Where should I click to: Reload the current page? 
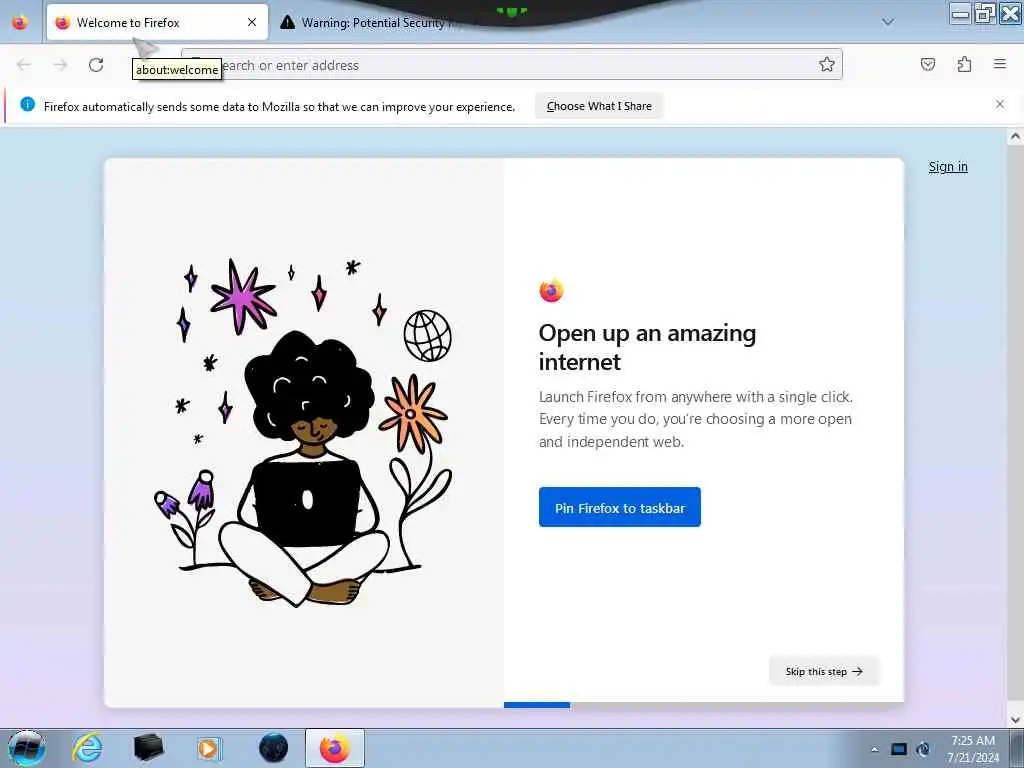point(96,65)
